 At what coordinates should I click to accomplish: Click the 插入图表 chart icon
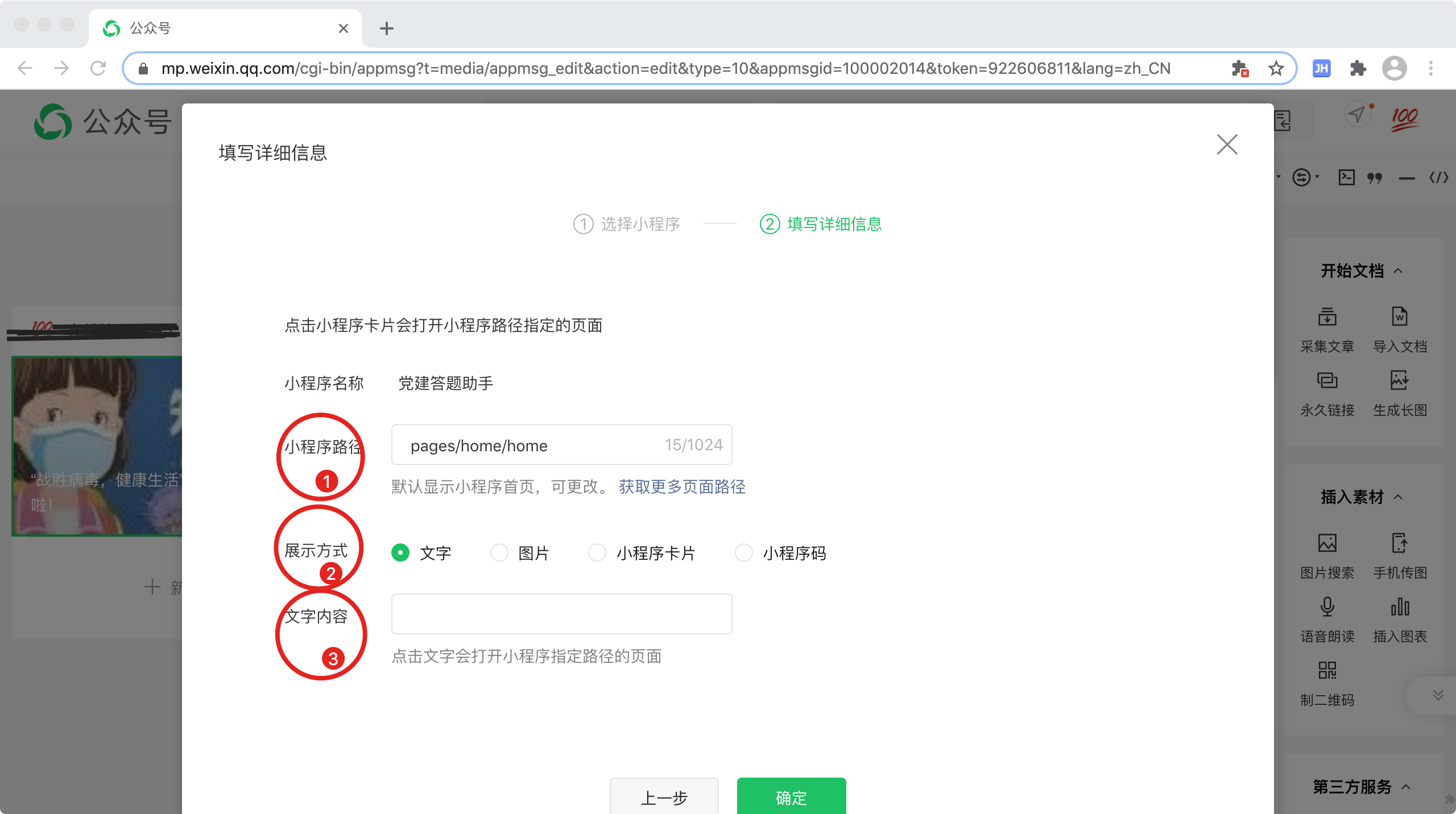tap(1400, 607)
